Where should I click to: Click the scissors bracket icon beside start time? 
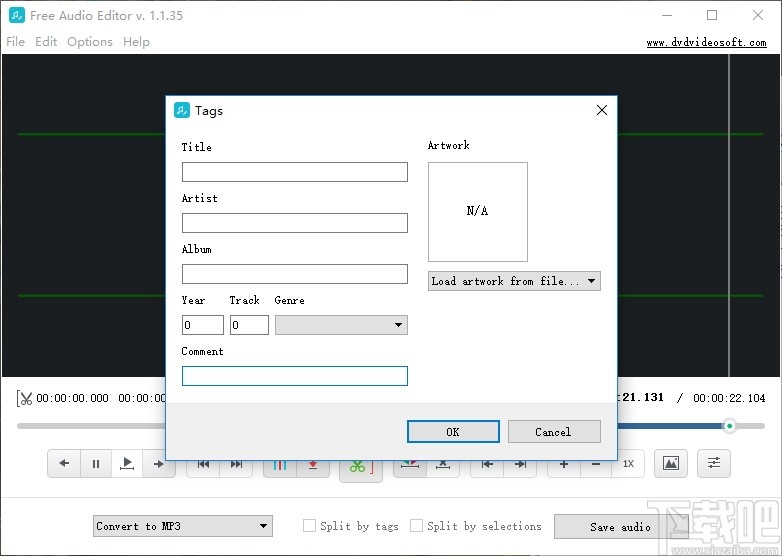[24, 398]
